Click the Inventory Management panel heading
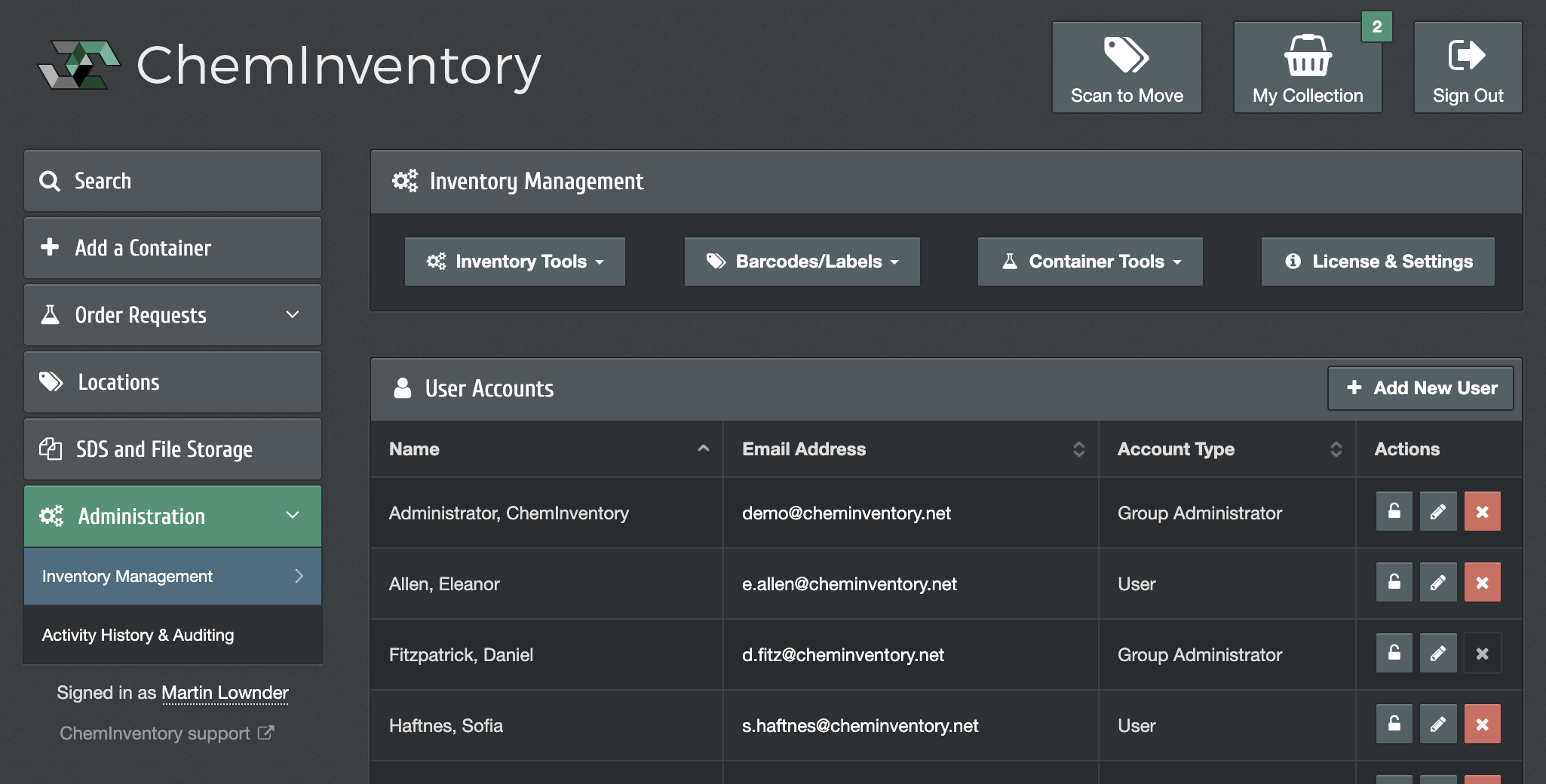This screenshot has width=1546, height=784. (536, 181)
